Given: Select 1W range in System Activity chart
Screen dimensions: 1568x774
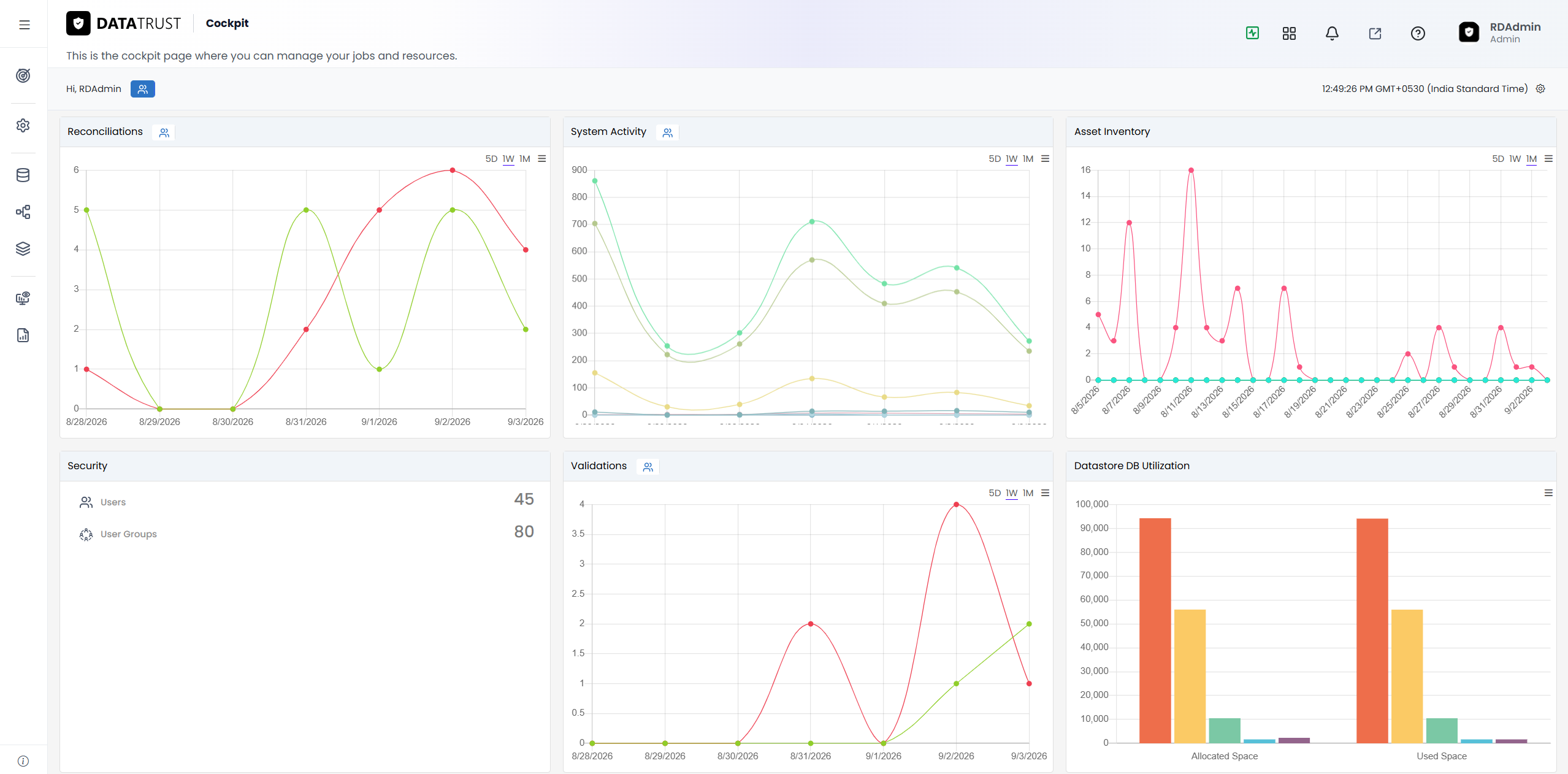Looking at the screenshot, I should tap(1012, 159).
